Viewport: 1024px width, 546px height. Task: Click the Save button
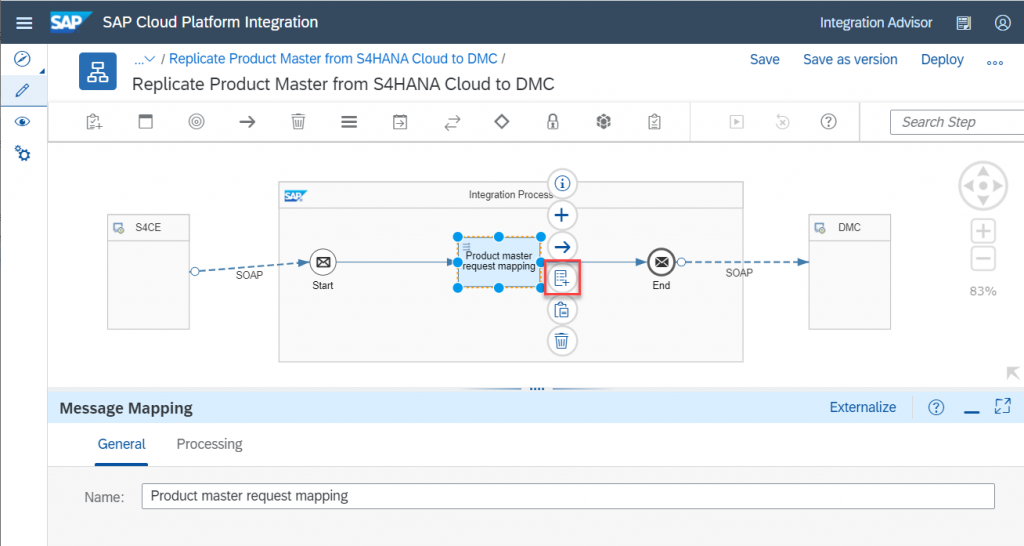coord(765,59)
